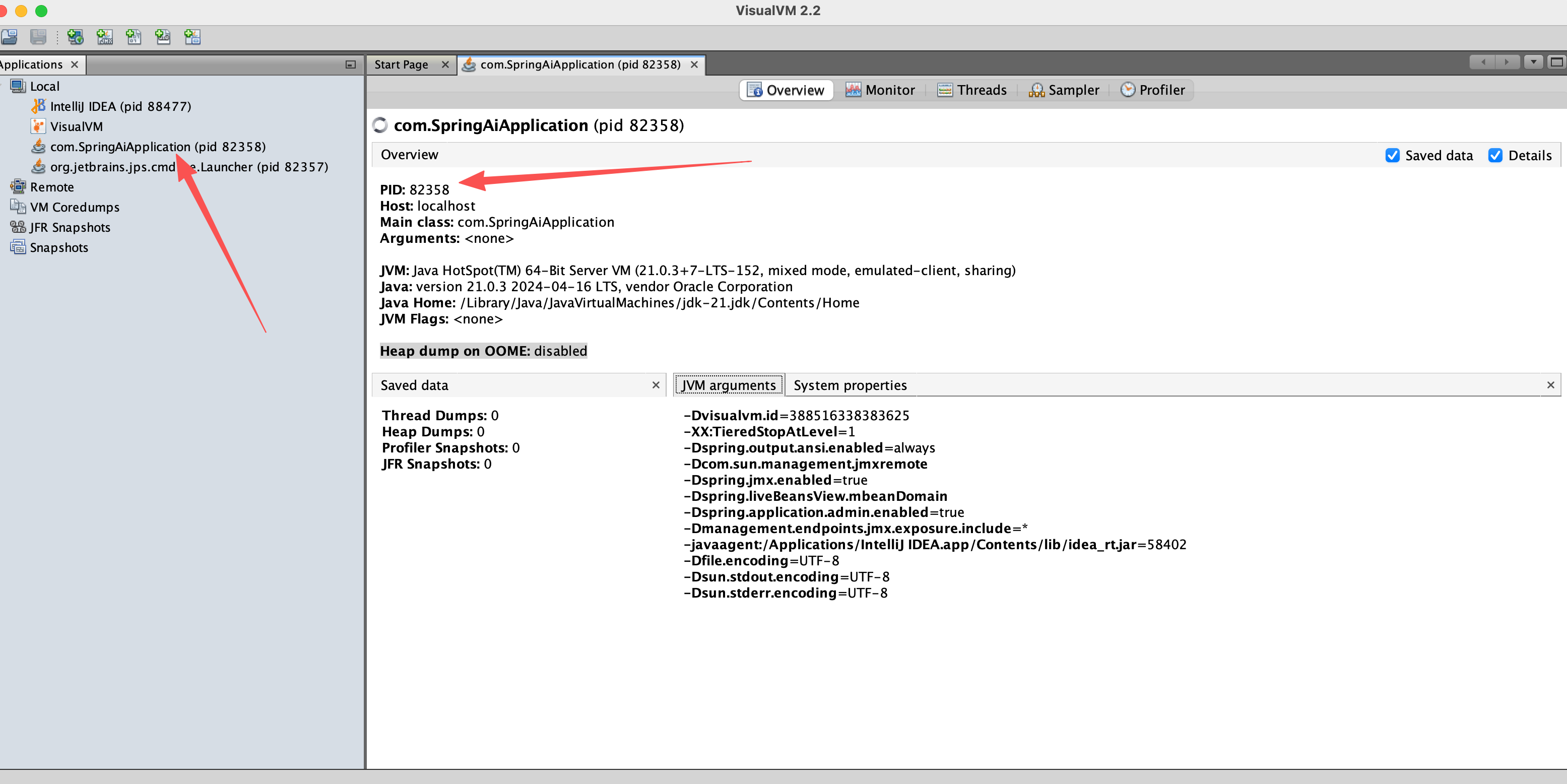This screenshot has height=784, width=1567.
Task: Click the Add JFR Snapshot toolbar icon
Action: pos(163,37)
